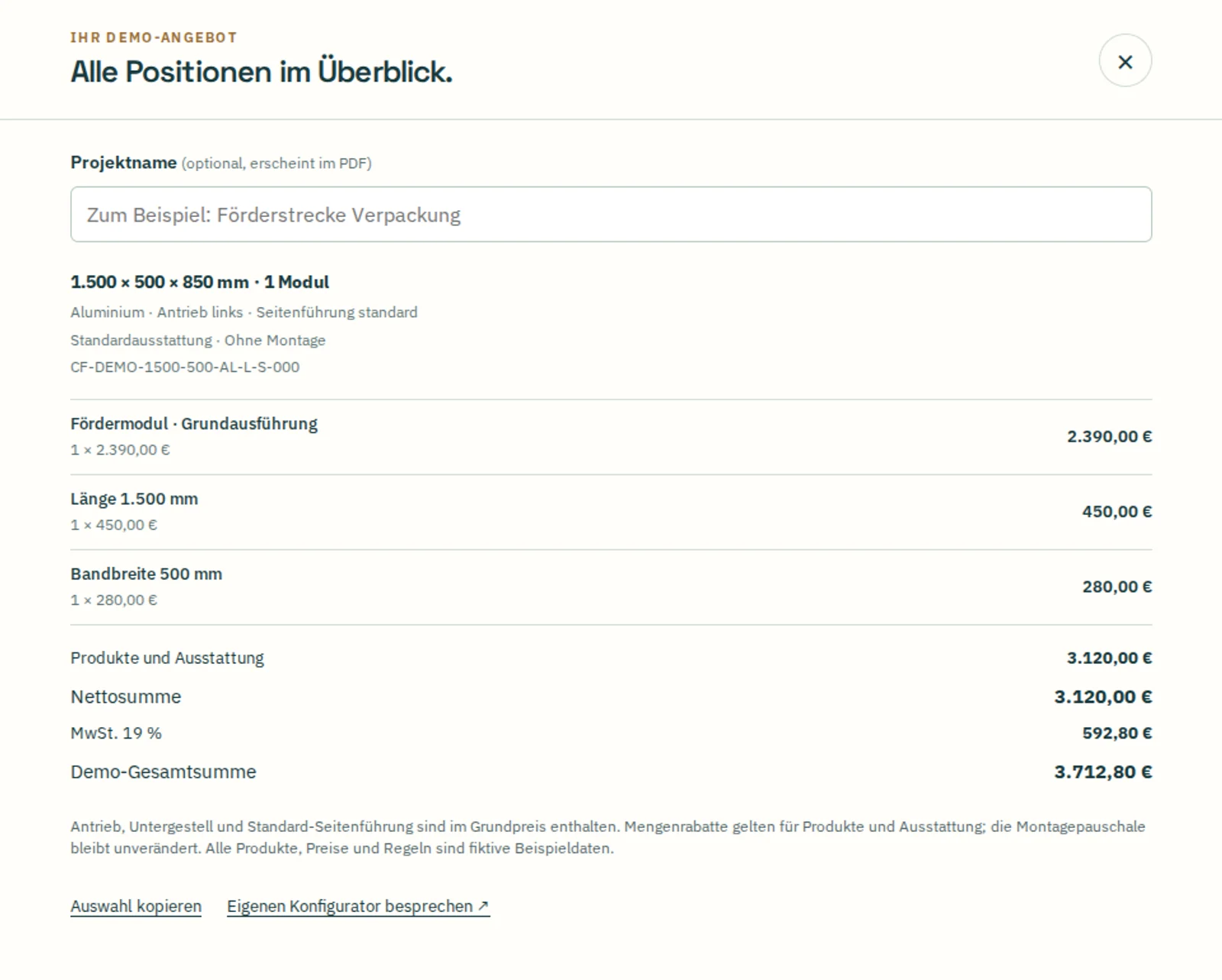Viewport: 1222px width, 980px height.
Task: Open Eigenen Konfigurator besprechen link
Action: click(358, 907)
